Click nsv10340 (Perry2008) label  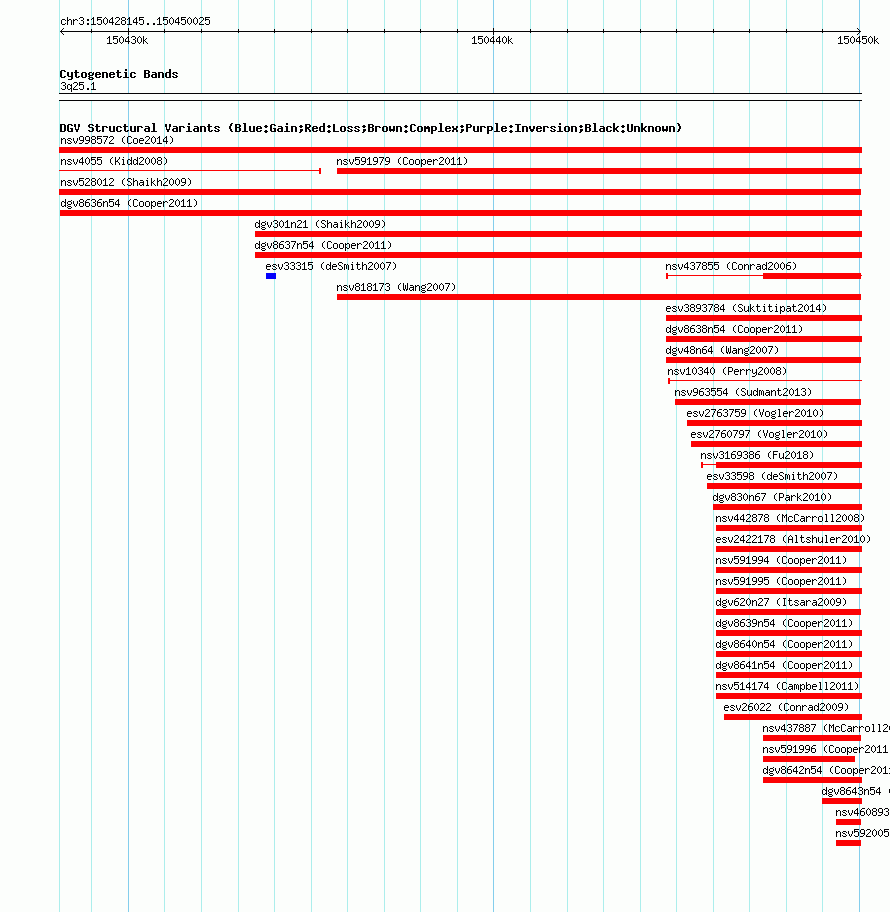(x=727, y=370)
